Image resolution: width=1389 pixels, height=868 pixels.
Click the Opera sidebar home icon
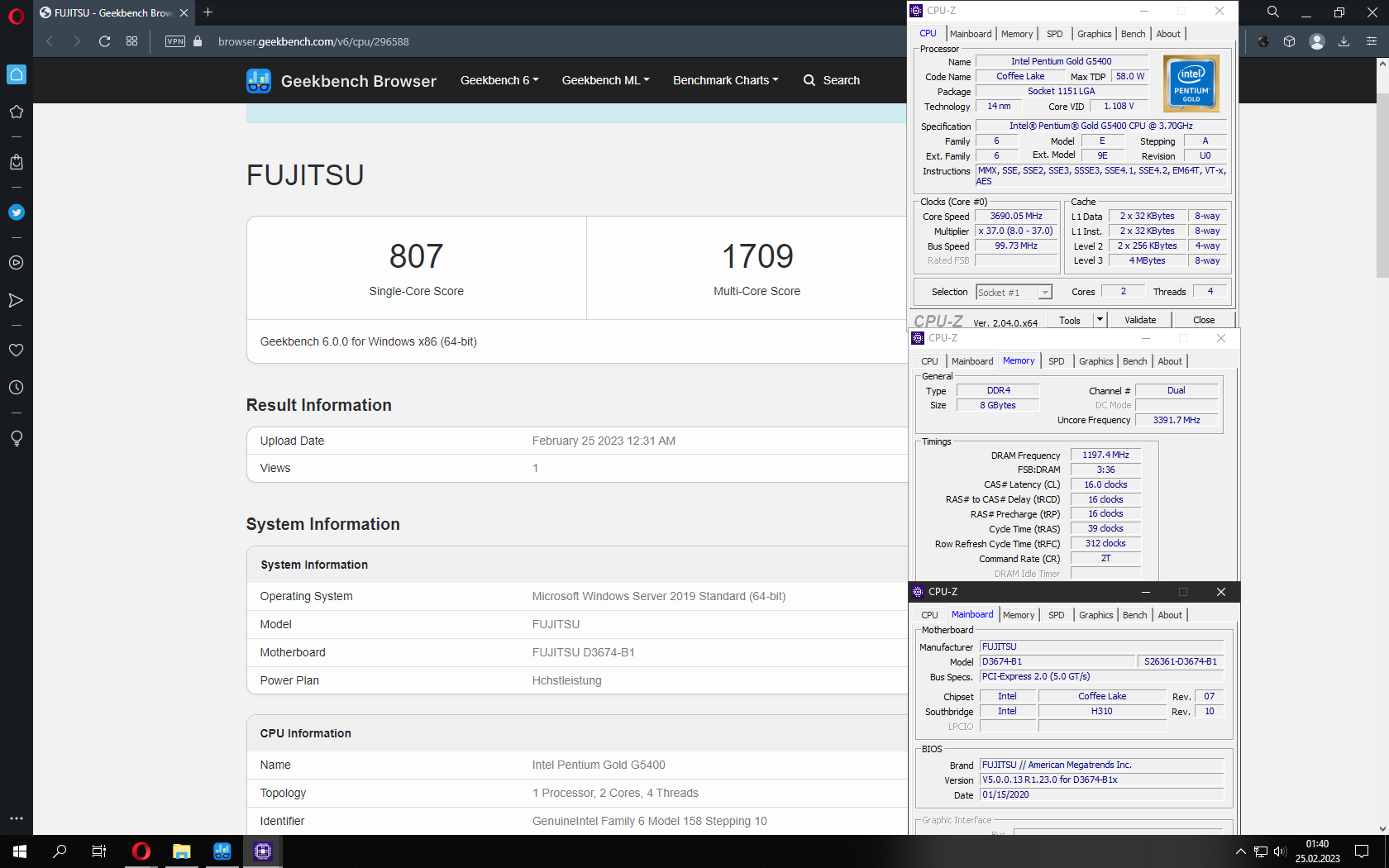click(x=17, y=74)
